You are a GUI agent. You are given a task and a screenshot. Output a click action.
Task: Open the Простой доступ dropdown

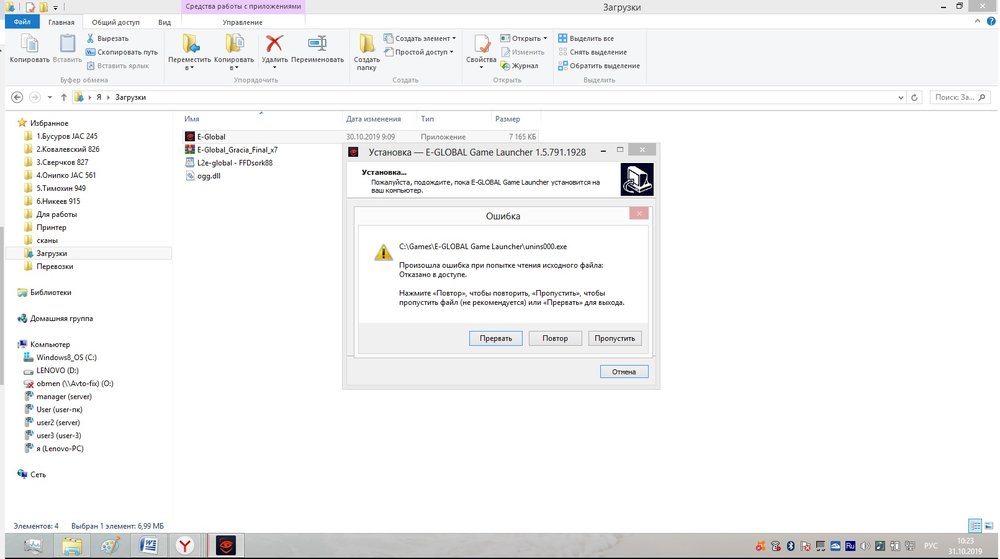424,52
